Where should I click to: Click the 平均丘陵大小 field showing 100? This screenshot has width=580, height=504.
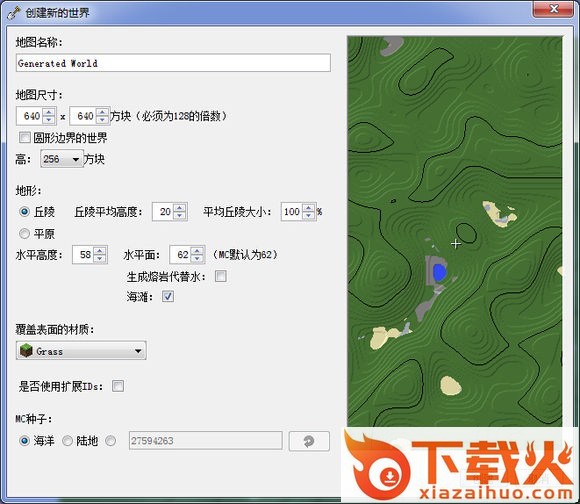coord(292,212)
